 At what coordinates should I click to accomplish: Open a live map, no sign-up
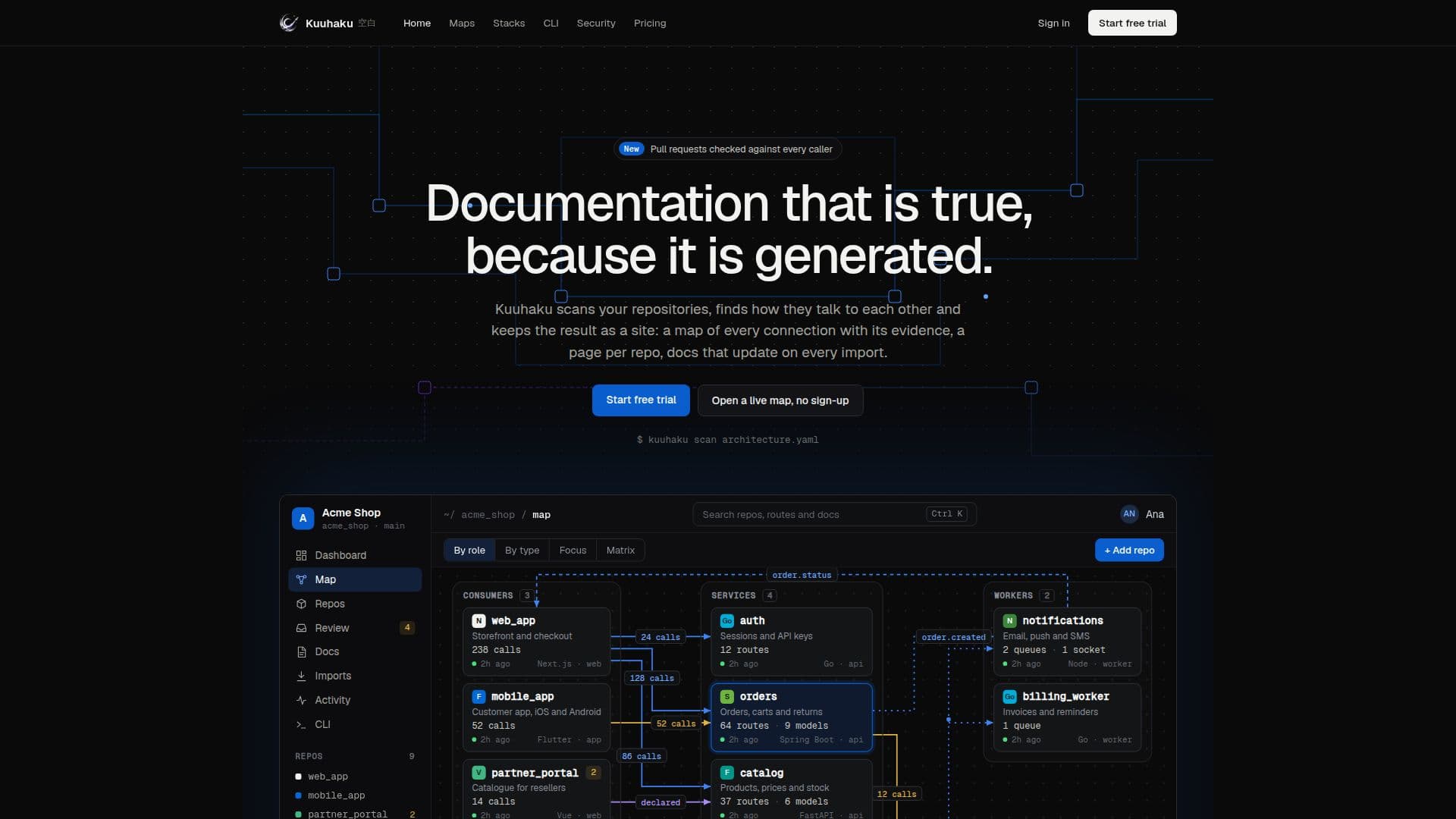pyautogui.click(x=780, y=400)
